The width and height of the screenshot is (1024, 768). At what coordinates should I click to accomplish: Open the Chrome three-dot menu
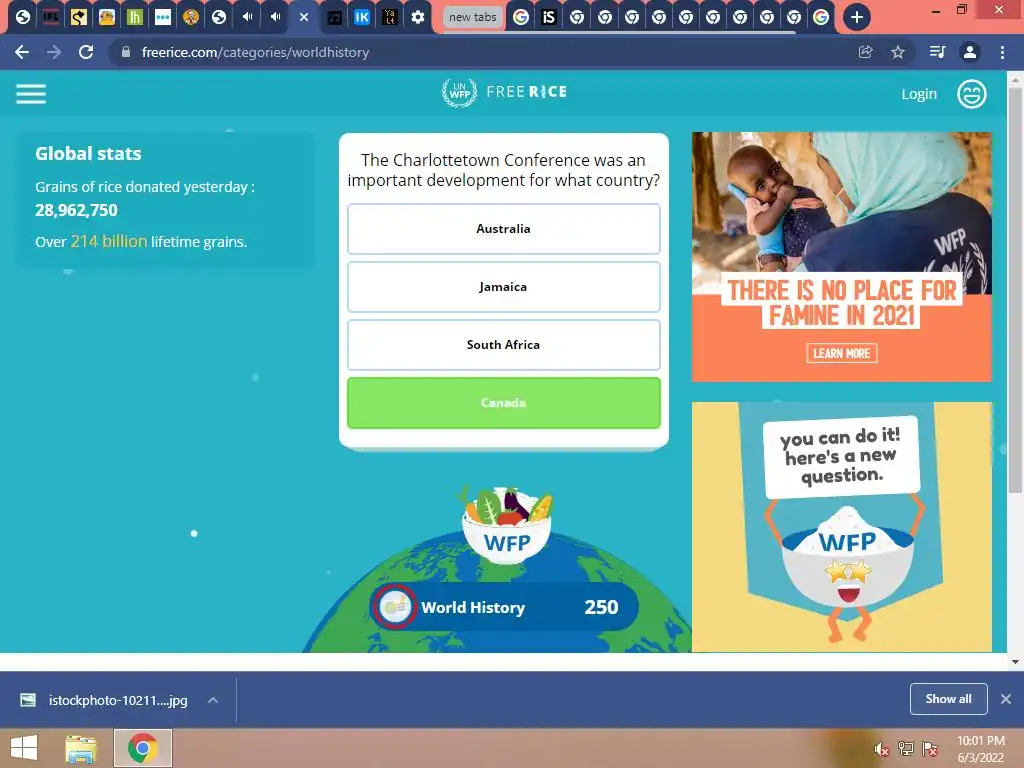1002,52
